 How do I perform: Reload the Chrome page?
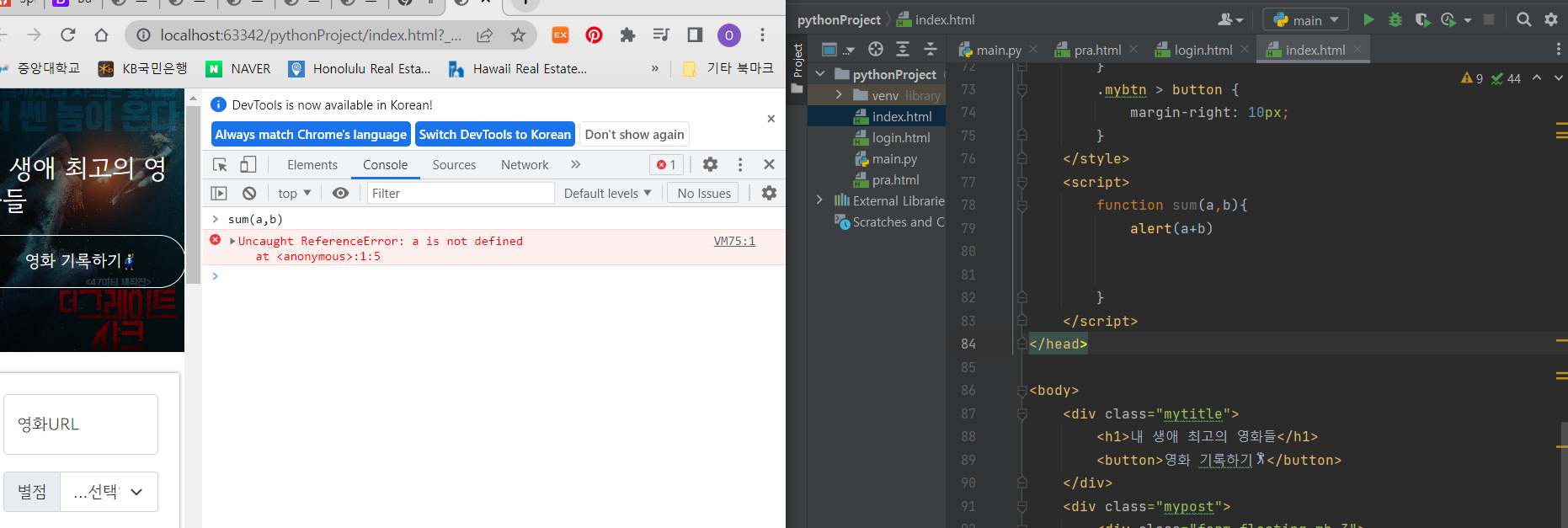68,35
